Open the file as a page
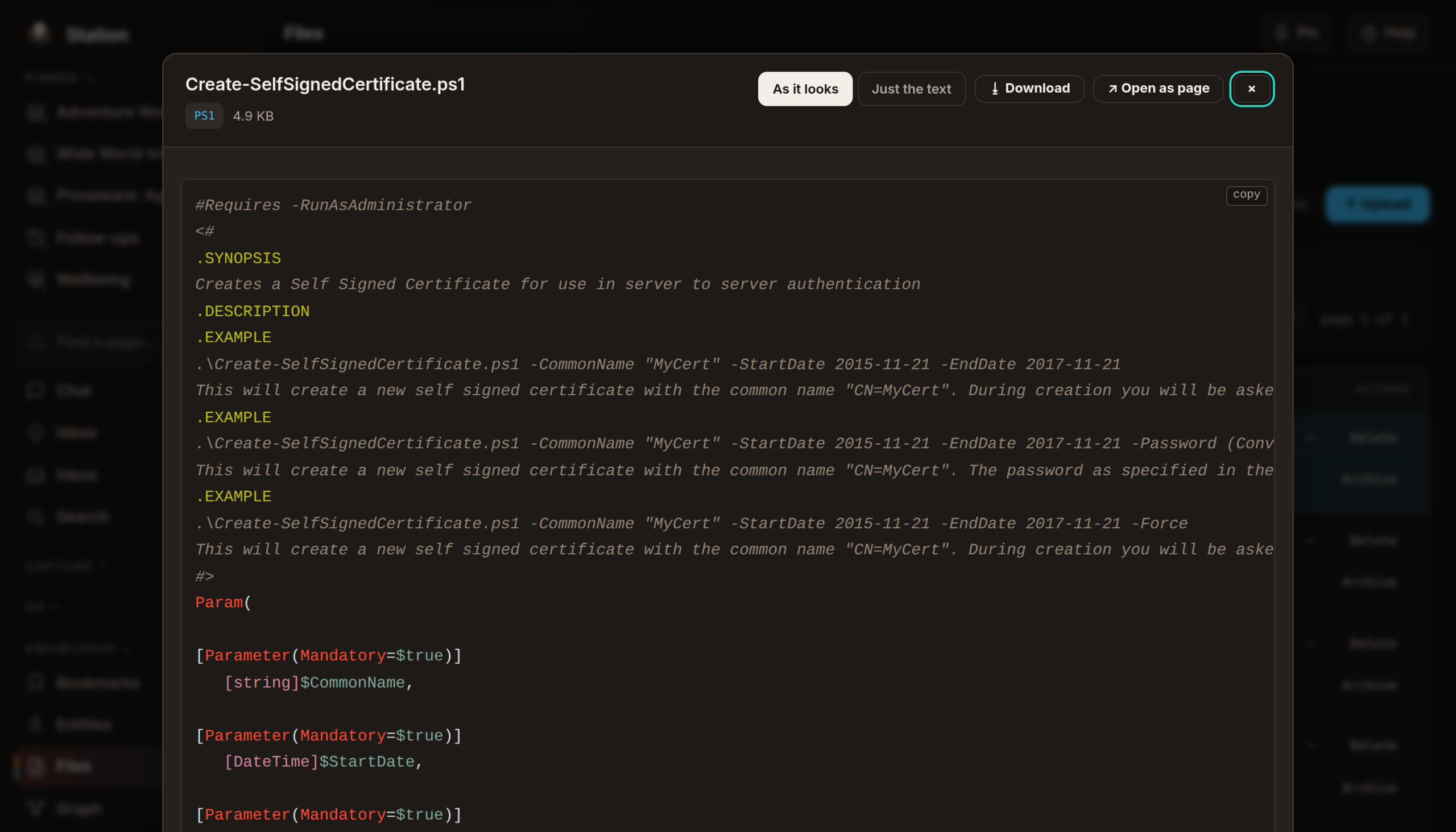1456x832 pixels. coord(1158,89)
